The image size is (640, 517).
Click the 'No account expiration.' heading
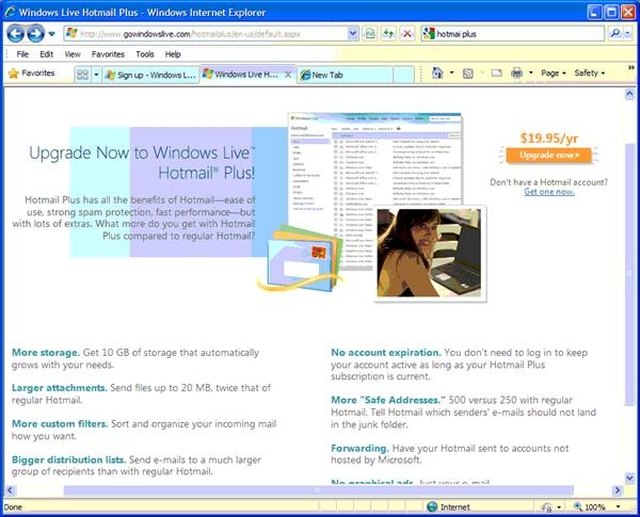(x=386, y=353)
